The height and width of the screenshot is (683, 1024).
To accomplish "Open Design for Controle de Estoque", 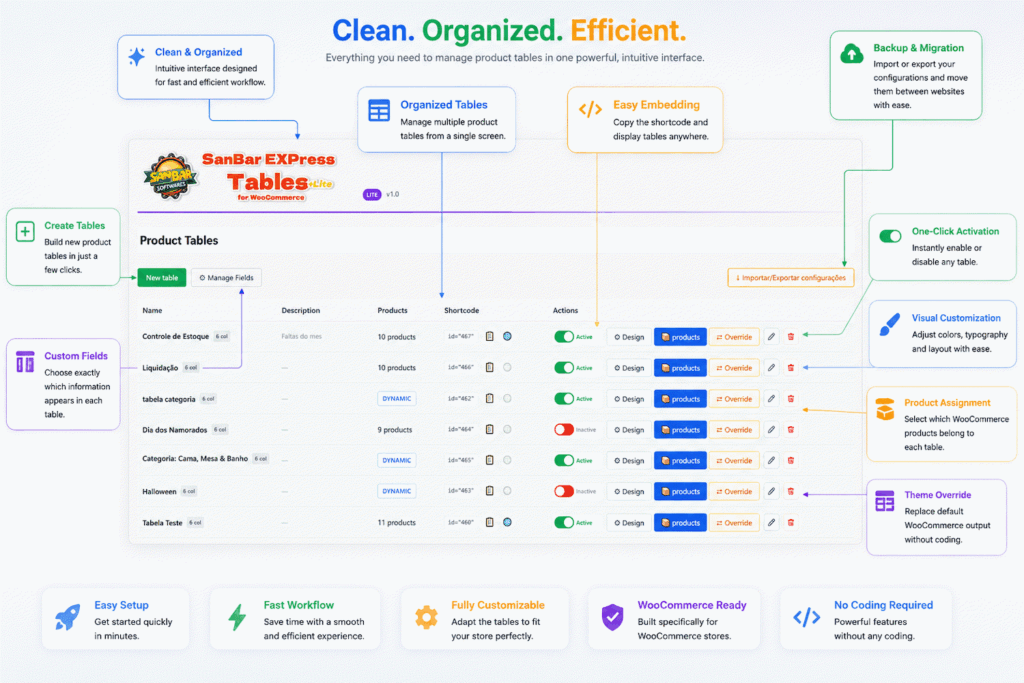I will [x=629, y=337].
